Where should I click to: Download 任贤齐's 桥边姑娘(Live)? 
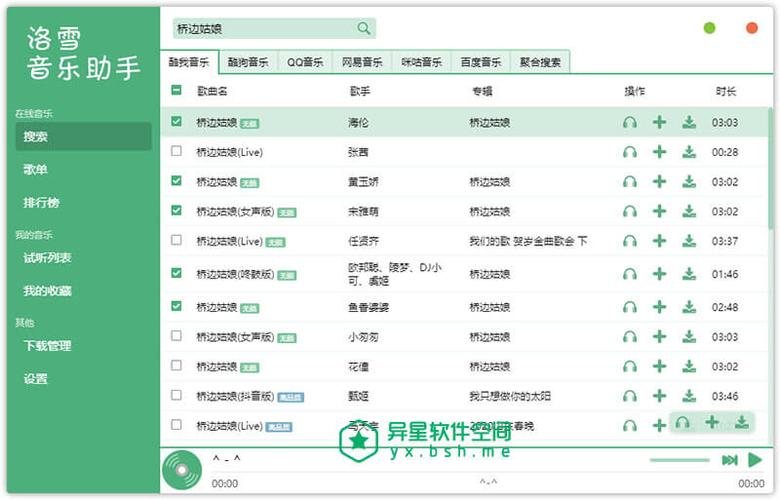[x=689, y=241]
